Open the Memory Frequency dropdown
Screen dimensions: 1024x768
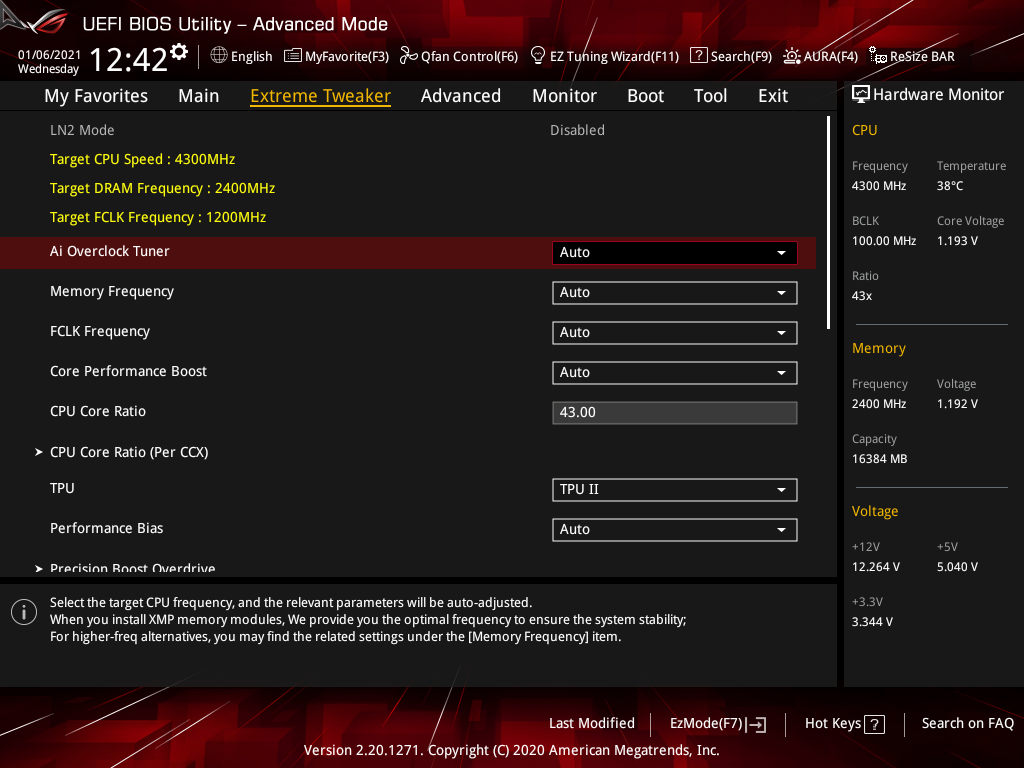tap(675, 293)
